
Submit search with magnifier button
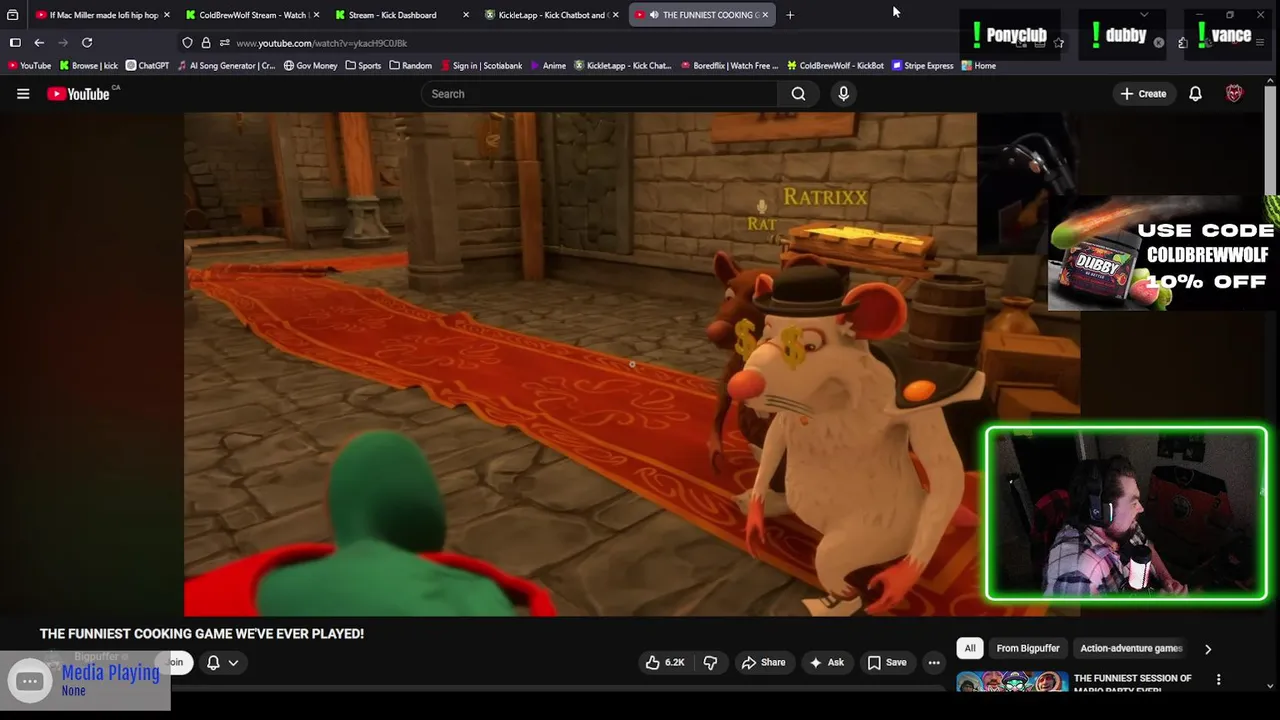pyautogui.click(x=798, y=94)
